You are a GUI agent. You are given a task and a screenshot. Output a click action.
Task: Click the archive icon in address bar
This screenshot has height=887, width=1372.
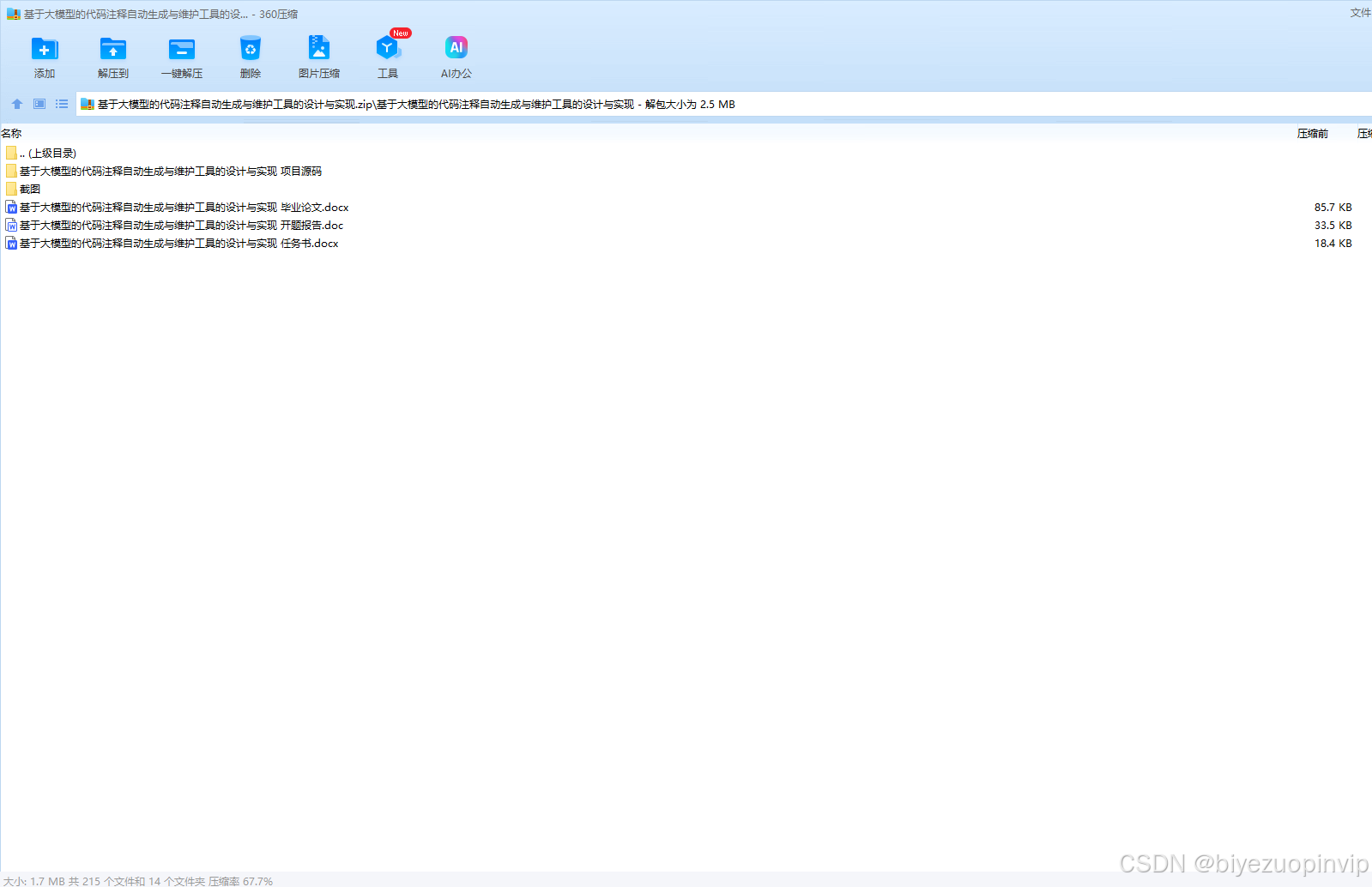click(x=87, y=104)
